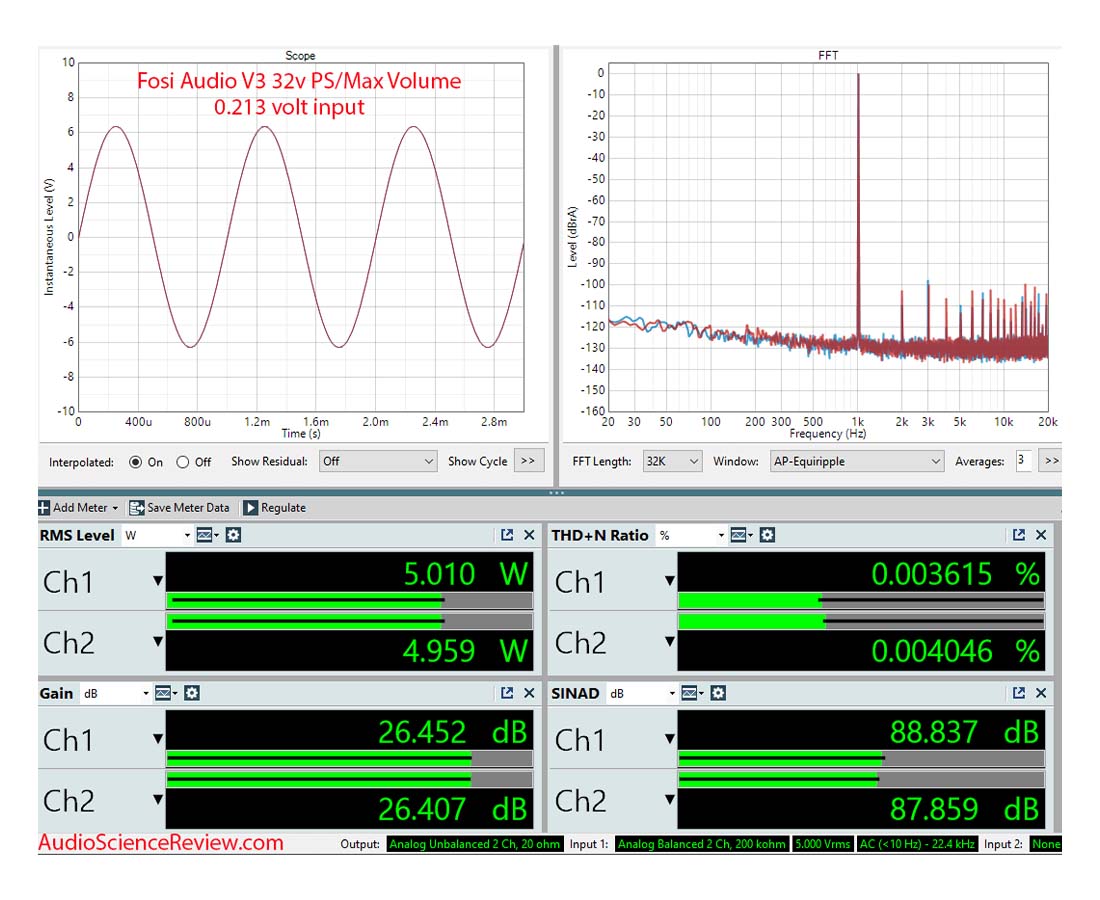Pop out the RMS Level meter
Screen dimensions: 1100x900
pyautogui.click(x=507, y=535)
